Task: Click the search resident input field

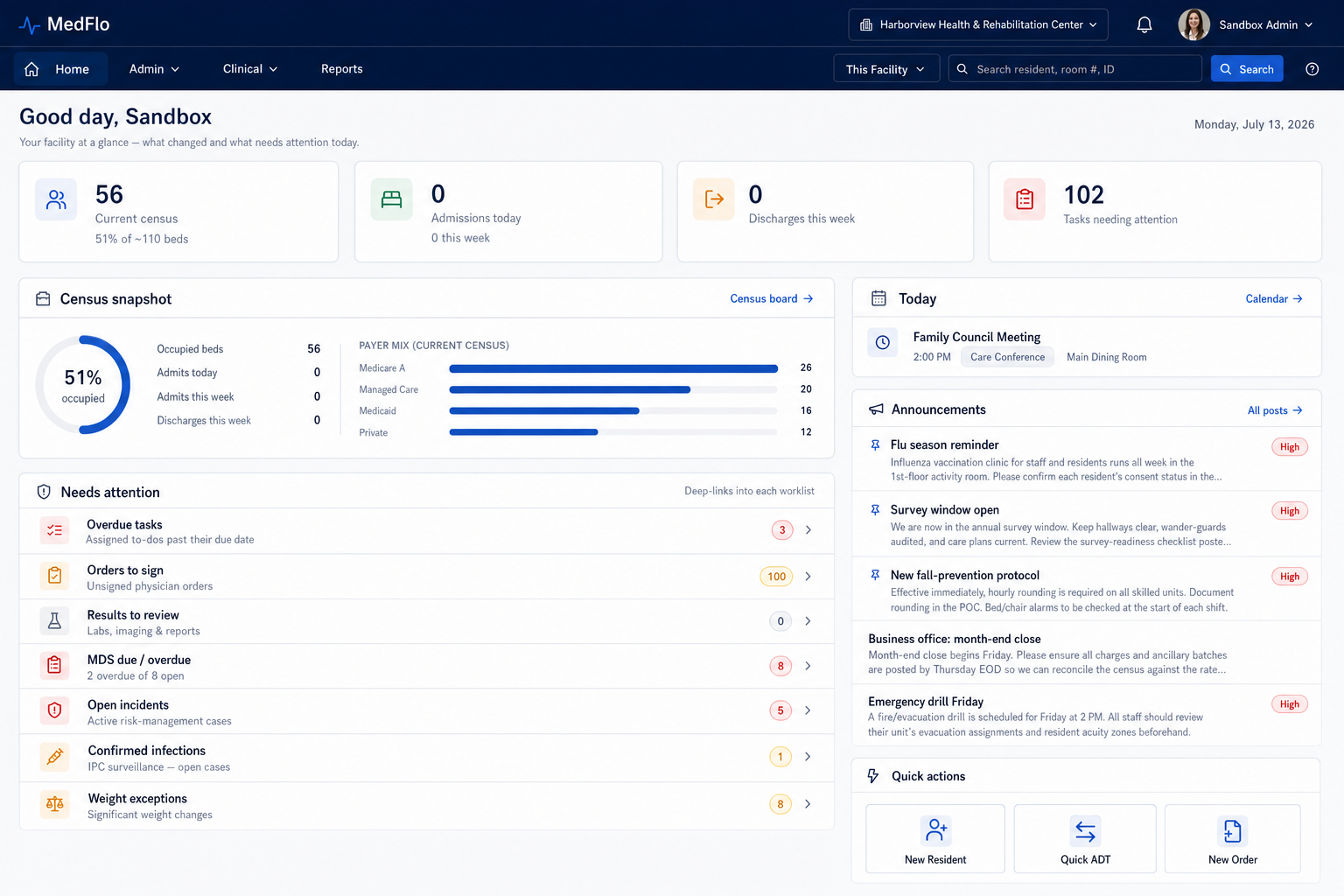Action: [x=1075, y=69]
